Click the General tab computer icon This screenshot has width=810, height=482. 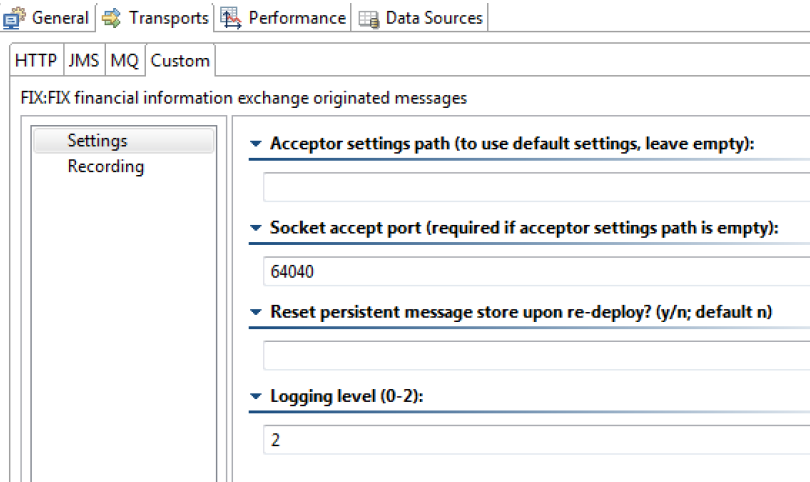(x=14, y=18)
